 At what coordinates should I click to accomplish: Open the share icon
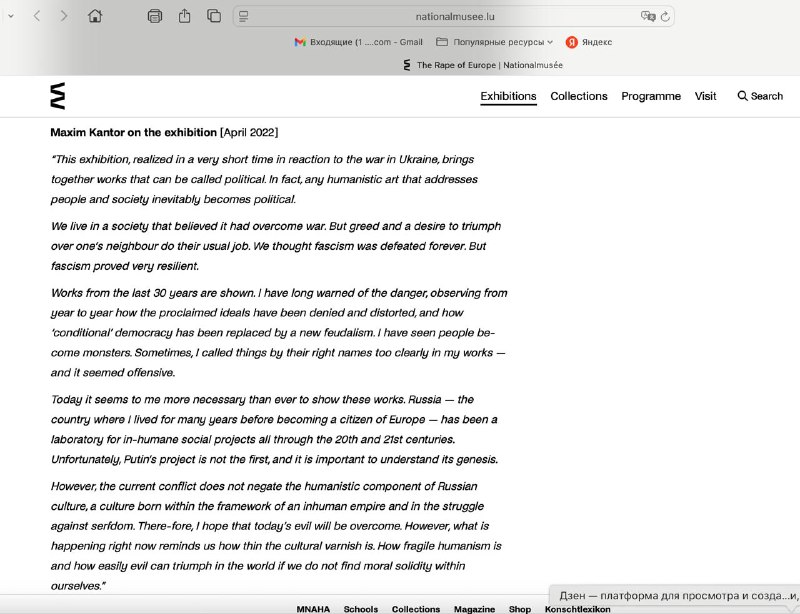coord(184,16)
